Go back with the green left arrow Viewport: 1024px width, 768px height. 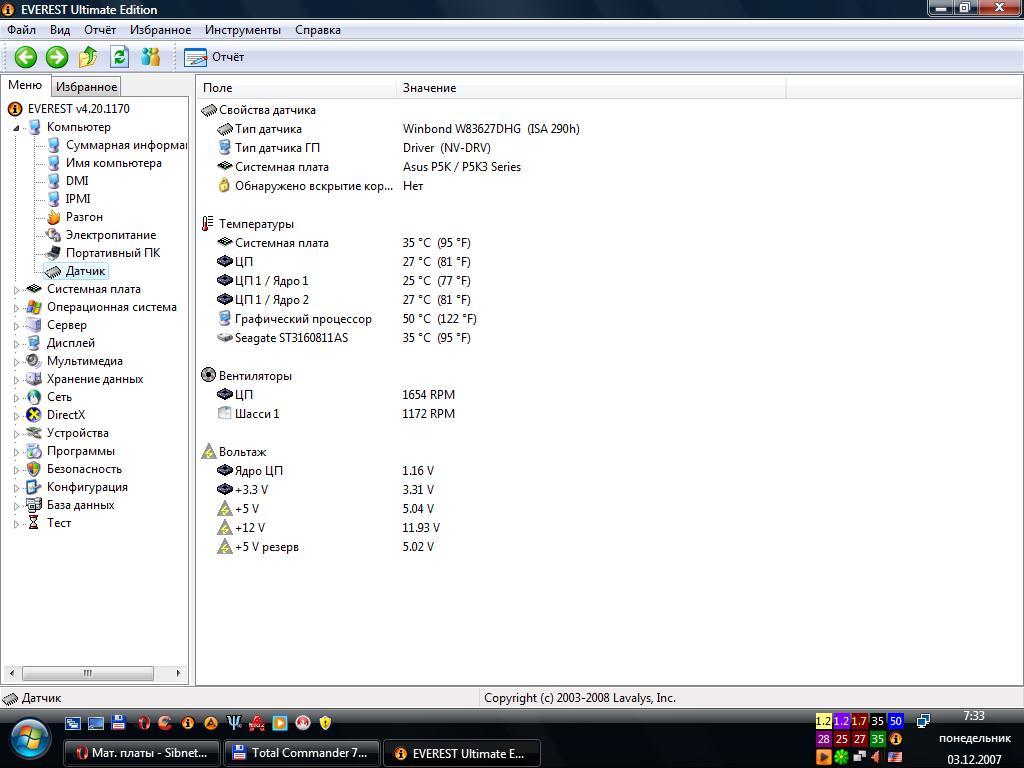(26, 57)
